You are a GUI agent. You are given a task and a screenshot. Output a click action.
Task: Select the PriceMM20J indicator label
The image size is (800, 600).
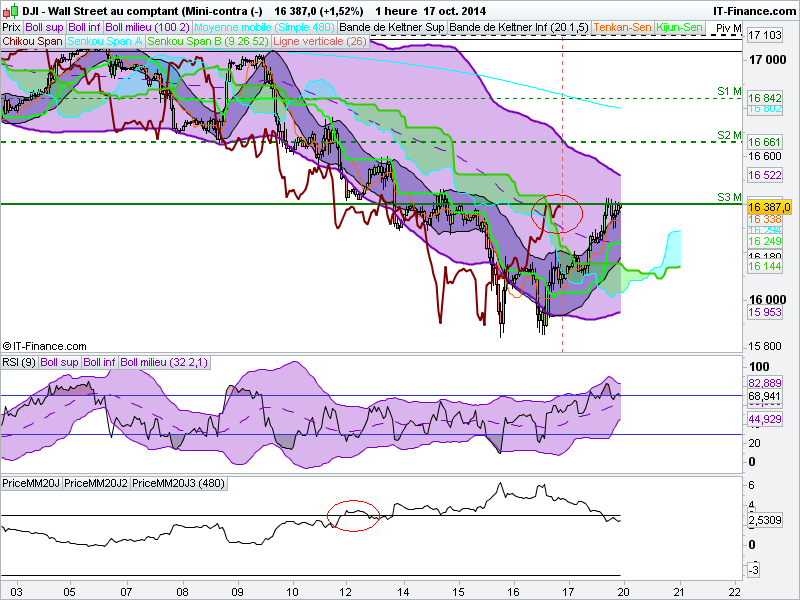pos(31,483)
